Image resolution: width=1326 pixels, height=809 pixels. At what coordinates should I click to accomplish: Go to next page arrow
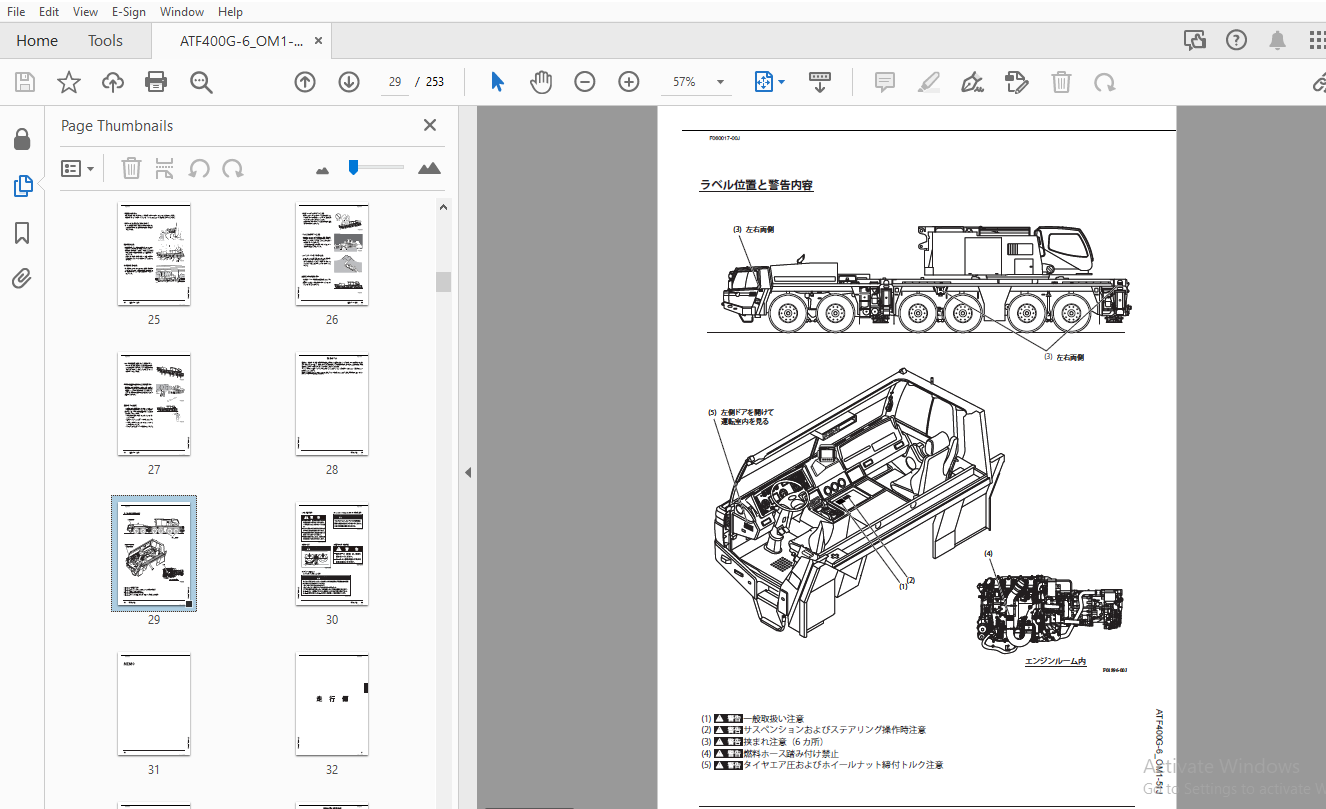[x=349, y=82]
